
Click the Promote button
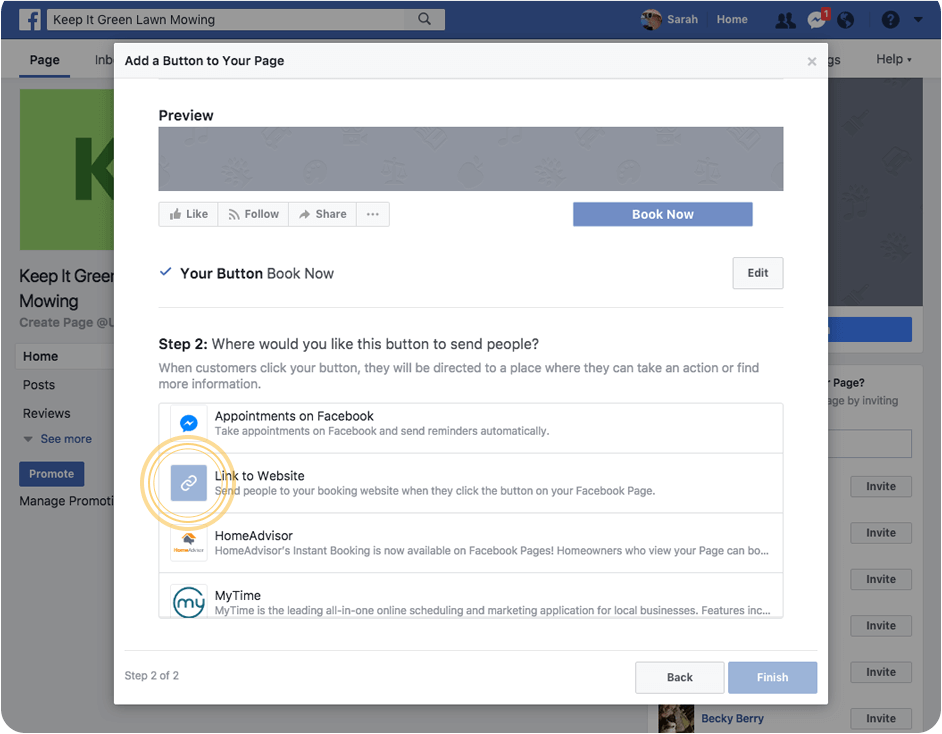point(52,474)
